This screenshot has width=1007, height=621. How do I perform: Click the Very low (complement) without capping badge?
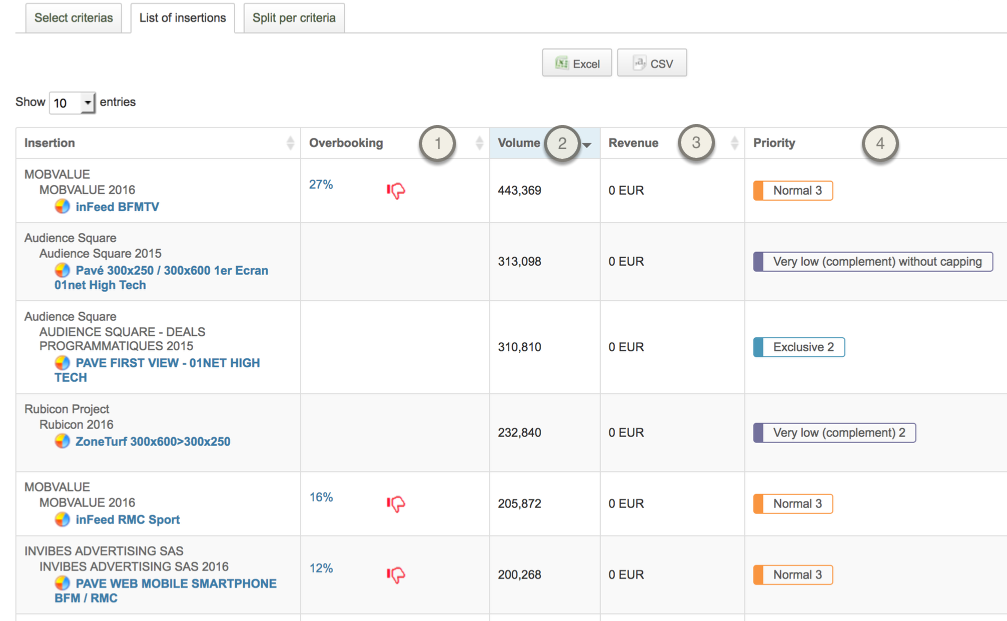[x=873, y=262]
